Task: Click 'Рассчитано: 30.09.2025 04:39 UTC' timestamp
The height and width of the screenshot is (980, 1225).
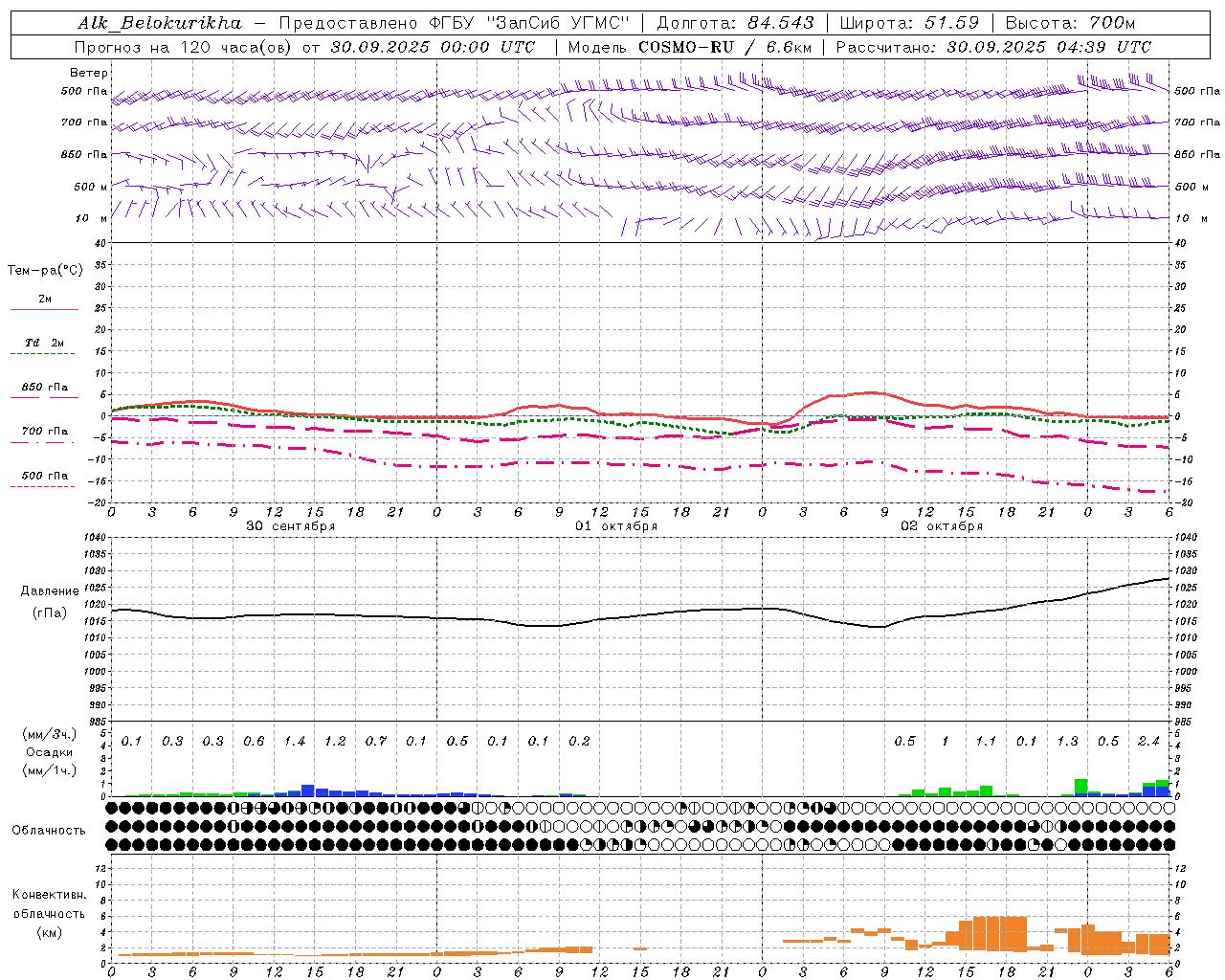Action: tap(993, 47)
